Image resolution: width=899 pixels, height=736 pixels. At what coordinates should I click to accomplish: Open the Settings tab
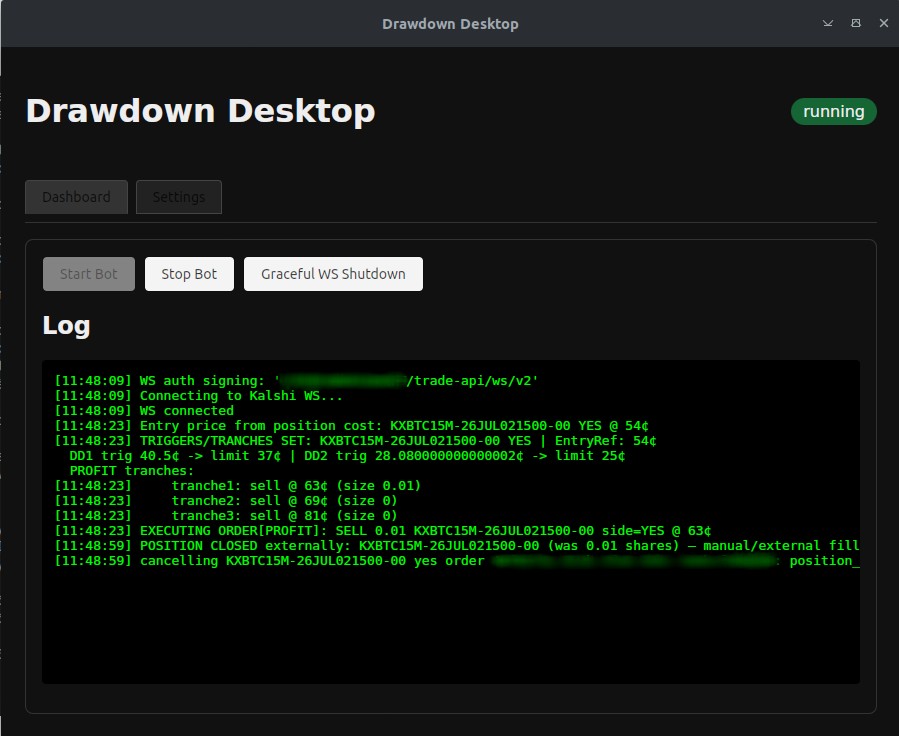[x=179, y=197]
